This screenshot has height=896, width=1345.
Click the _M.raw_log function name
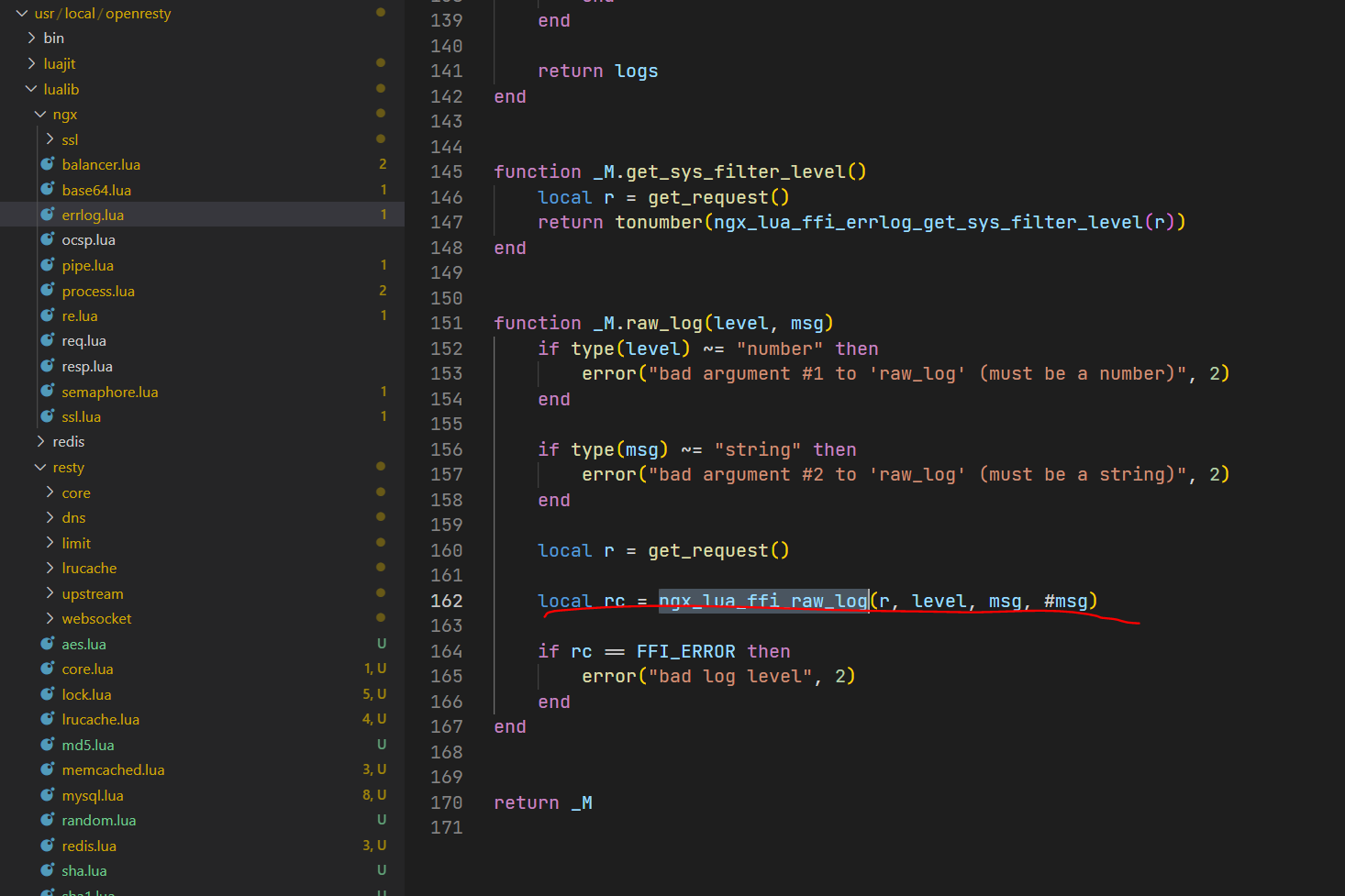point(648,323)
